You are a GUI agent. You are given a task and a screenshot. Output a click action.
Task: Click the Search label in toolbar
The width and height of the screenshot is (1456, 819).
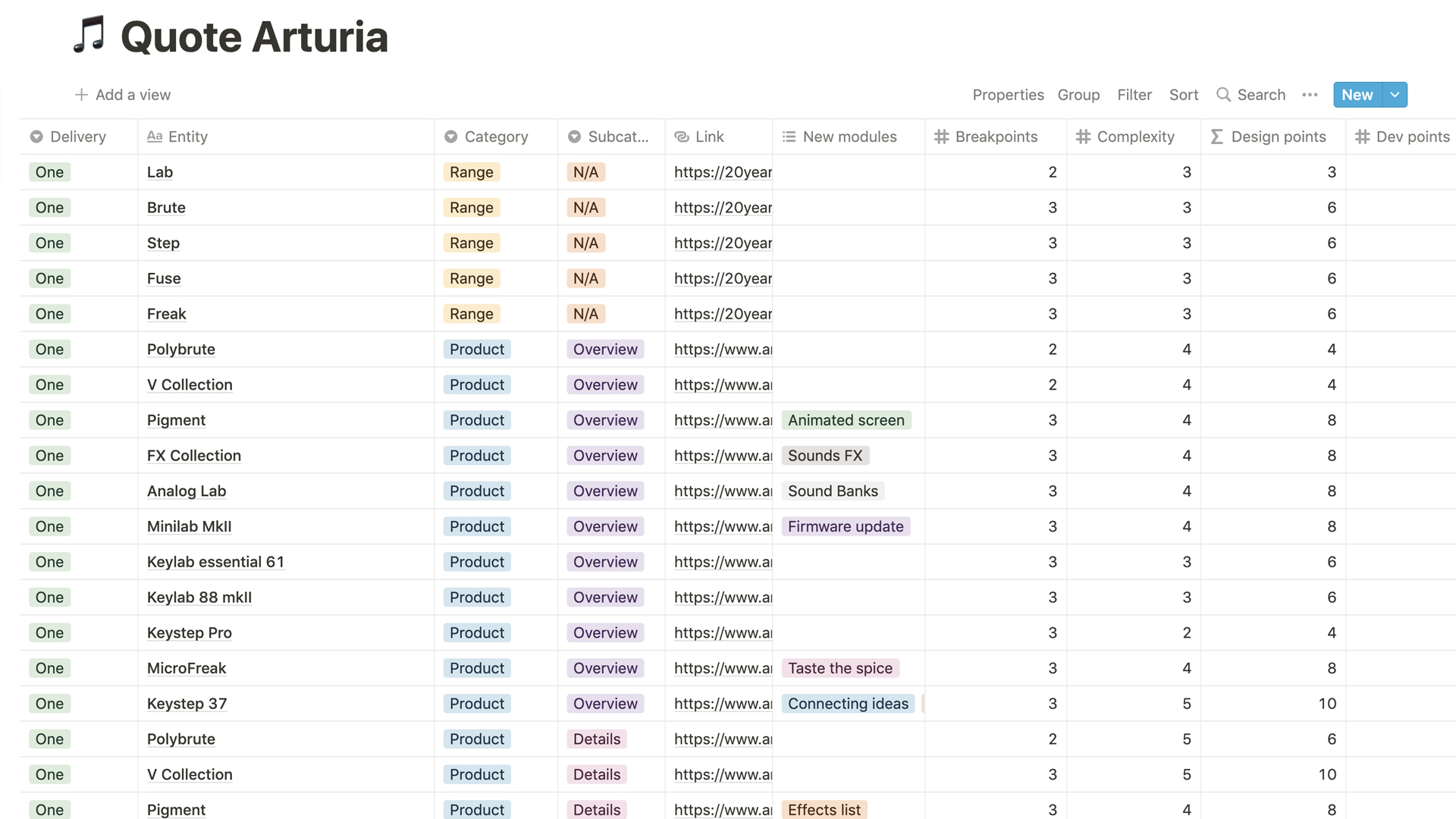[x=1261, y=95]
